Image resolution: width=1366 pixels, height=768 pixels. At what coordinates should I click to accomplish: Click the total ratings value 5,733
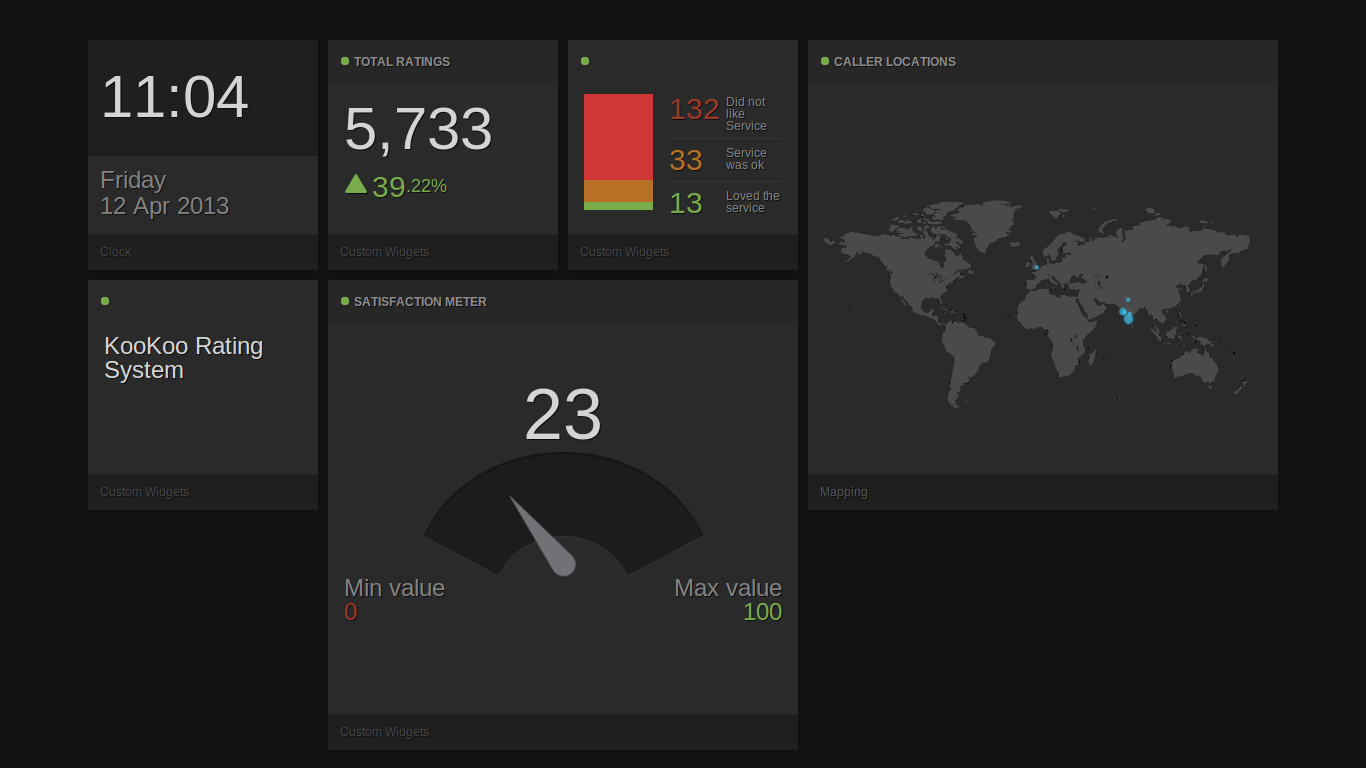point(418,129)
